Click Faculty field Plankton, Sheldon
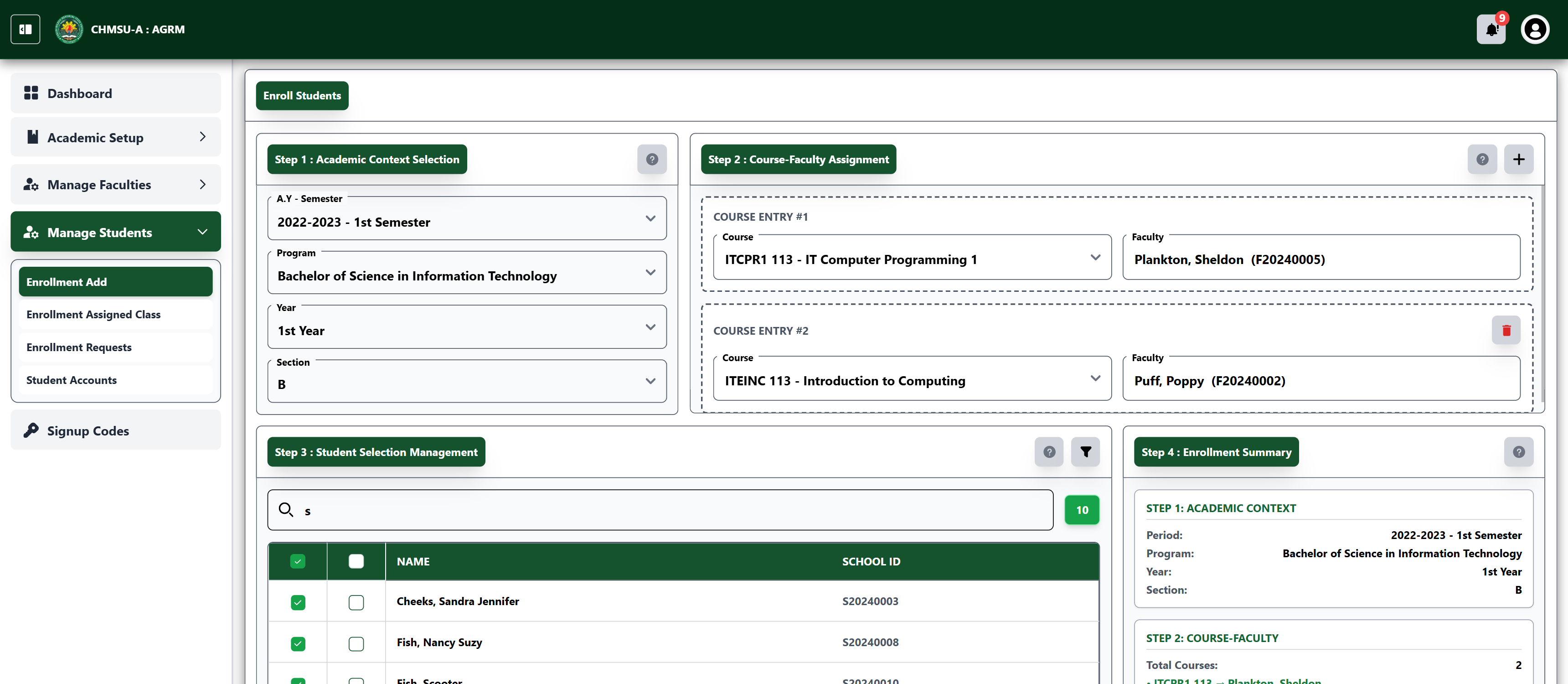This screenshot has width=1568, height=684. coord(1321,258)
